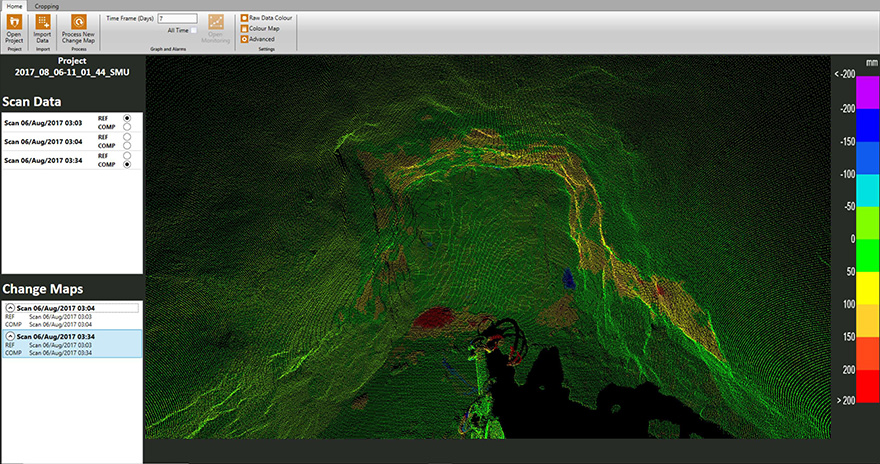Collapse the Scan 06/Aug/2017 03:04 change map

point(10,308)
